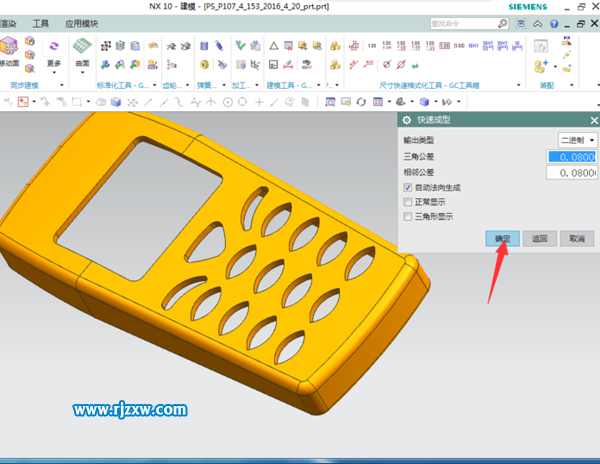Open the 曲面 surface tools menu
600x464 pixels.
[82, 66]
